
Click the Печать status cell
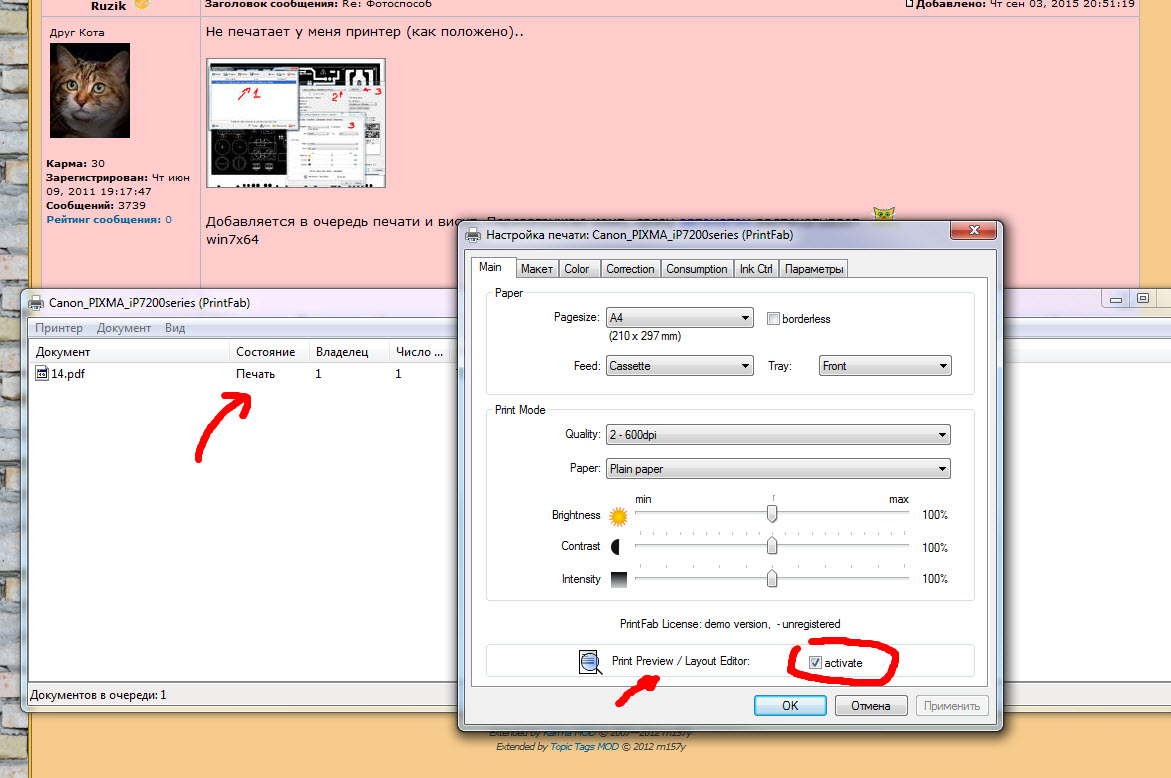(255, 374)
